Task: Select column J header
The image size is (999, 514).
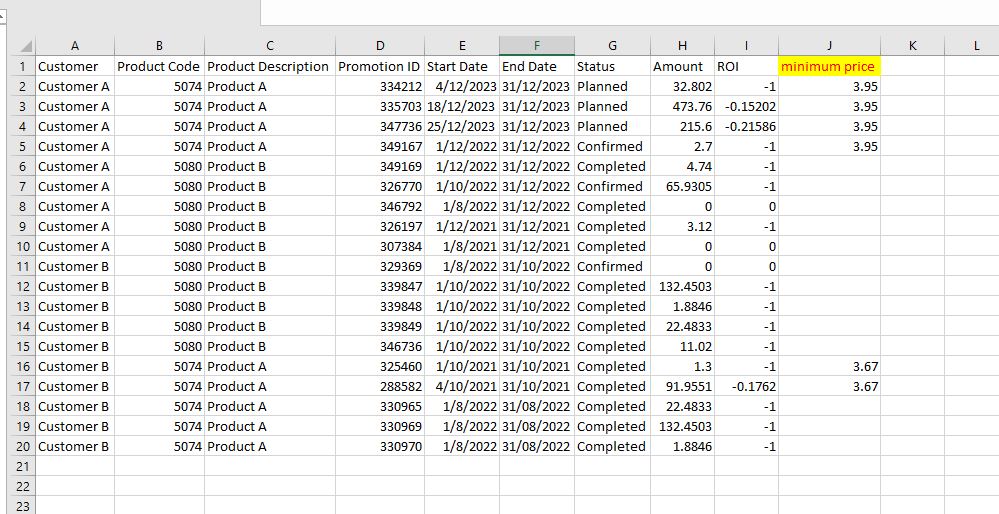Action: pyautogui.click(x=828, y=46)
